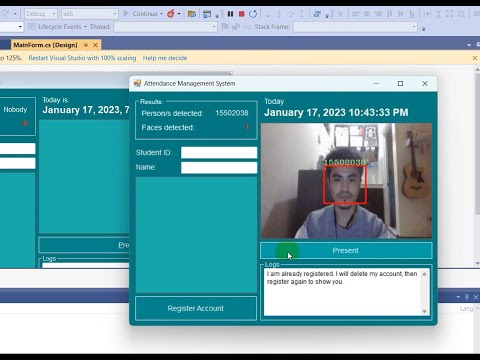
Task: Click Restart Visual Studio with 100% scaling
Action: 82,58
